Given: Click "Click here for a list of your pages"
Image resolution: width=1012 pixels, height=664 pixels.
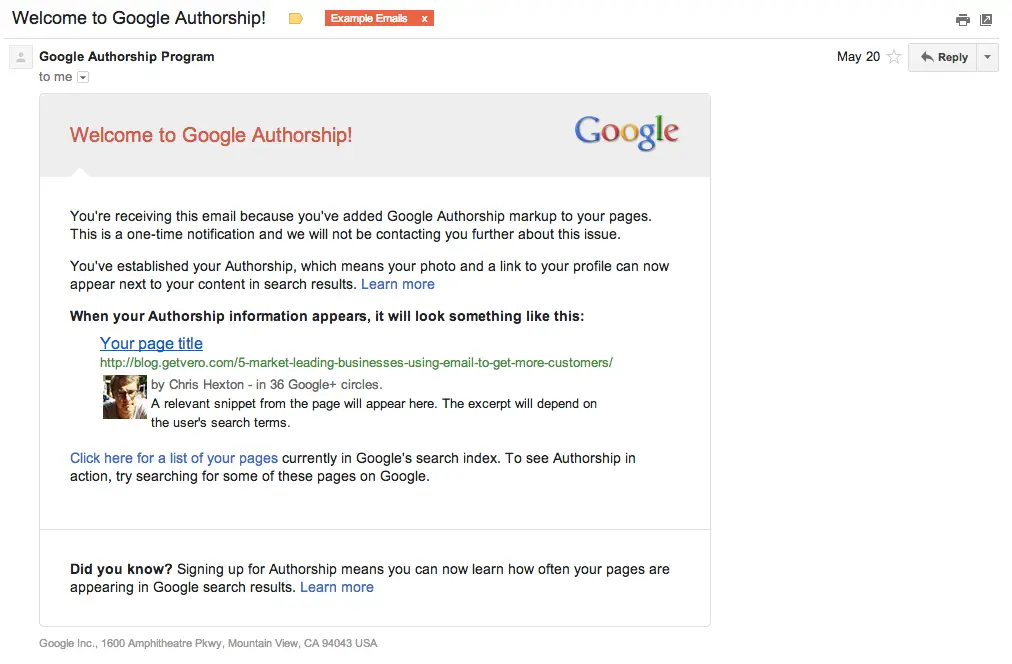Looking at the screenshot, I should pyautogui.click(x=173, y=458).
